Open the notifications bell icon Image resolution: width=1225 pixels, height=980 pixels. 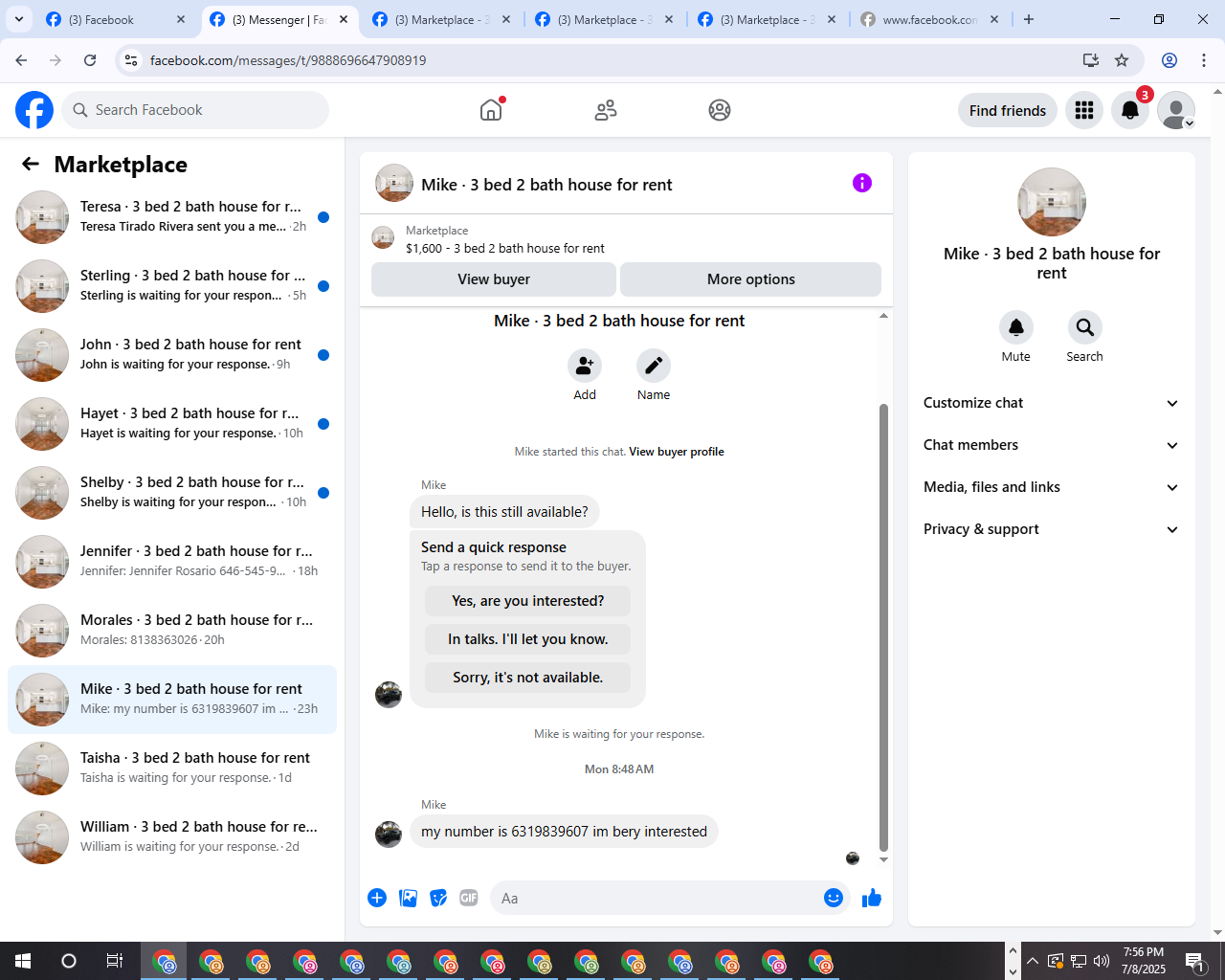[x=1130, y=110]
